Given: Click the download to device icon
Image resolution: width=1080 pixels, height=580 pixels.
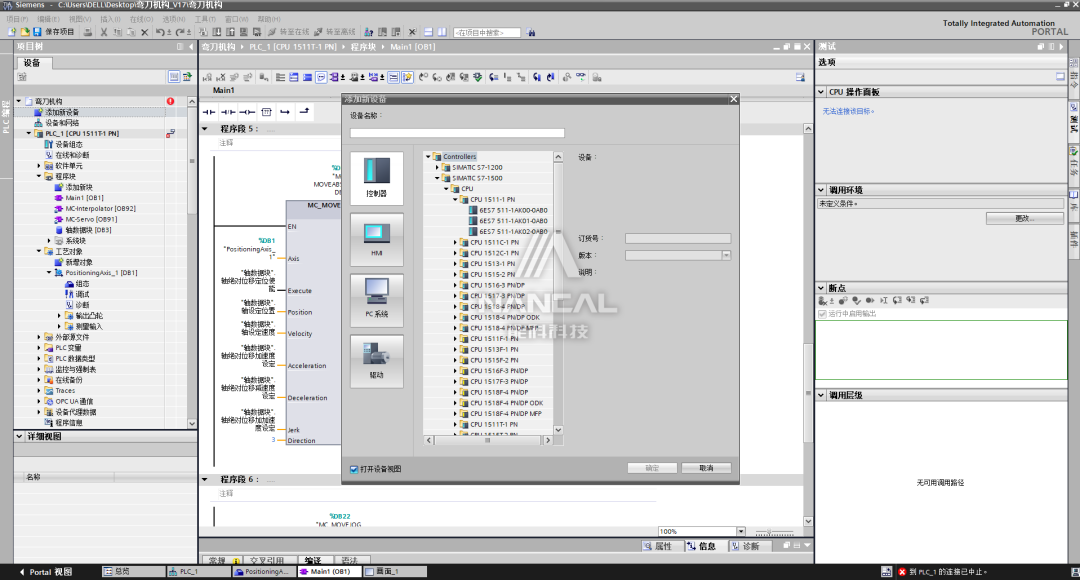Looking at the screenshot, I should (x=216, y=32).
